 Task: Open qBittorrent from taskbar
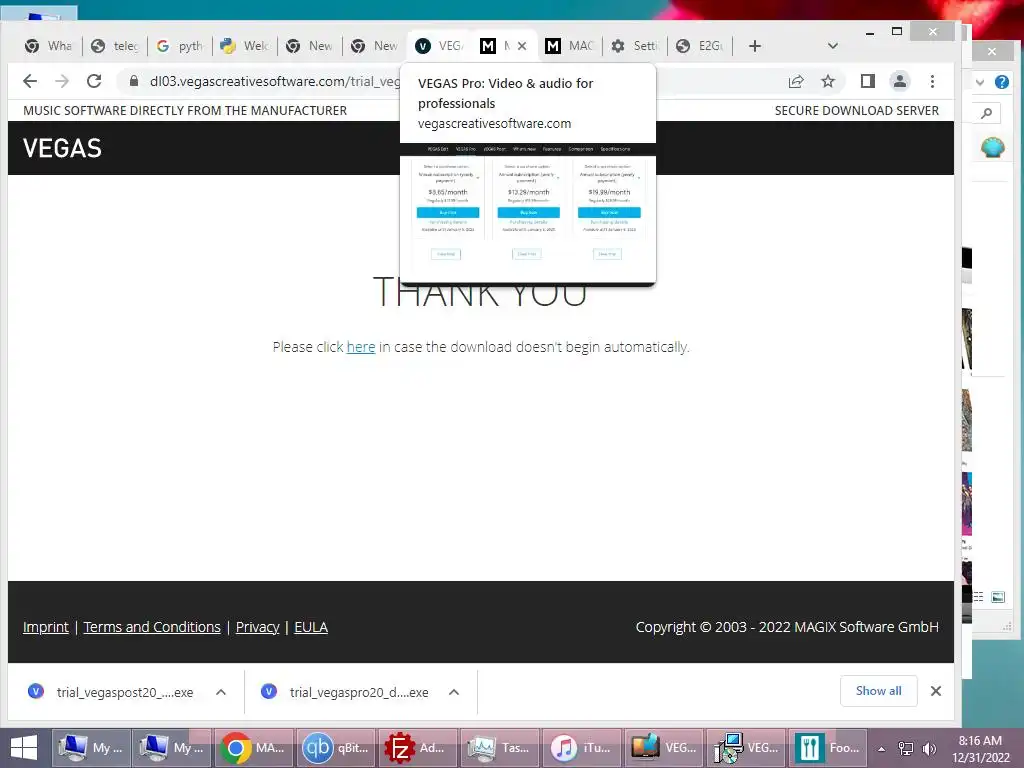(336, 748)
